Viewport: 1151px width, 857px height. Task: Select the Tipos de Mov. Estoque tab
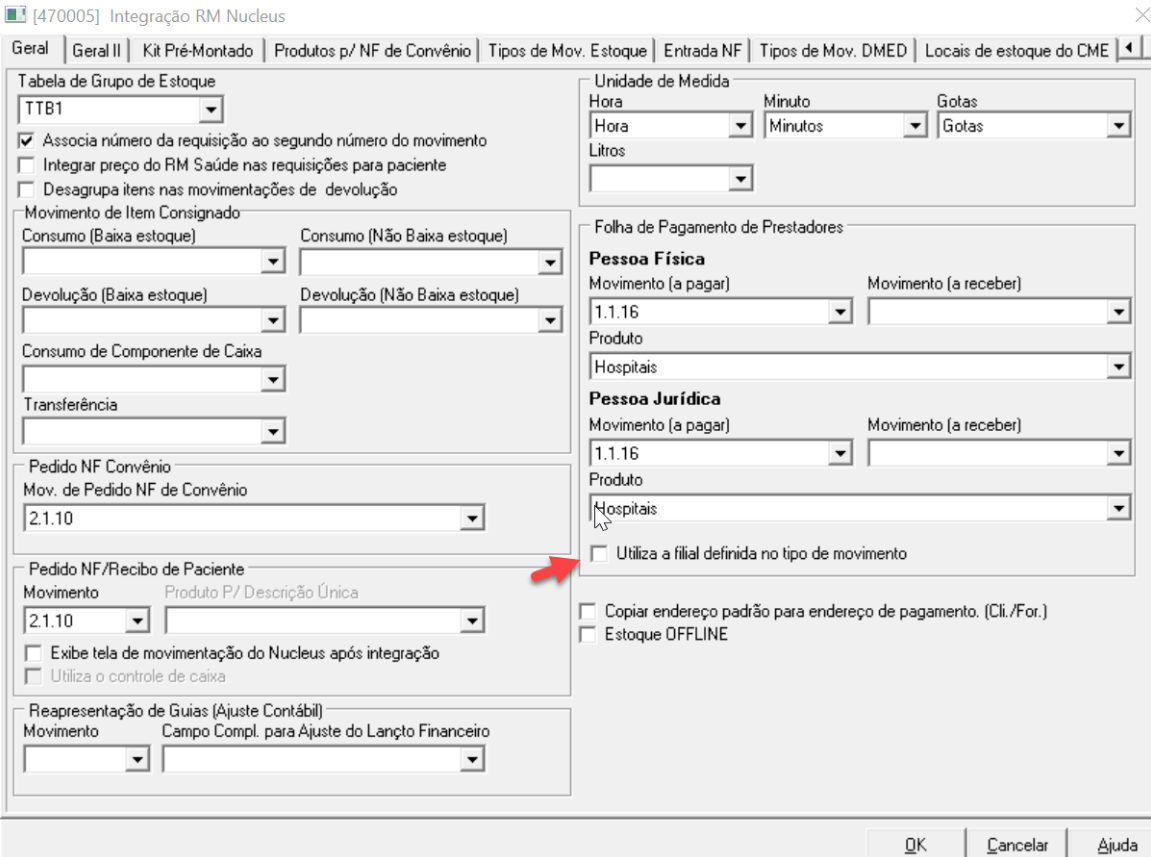(567, 51)
